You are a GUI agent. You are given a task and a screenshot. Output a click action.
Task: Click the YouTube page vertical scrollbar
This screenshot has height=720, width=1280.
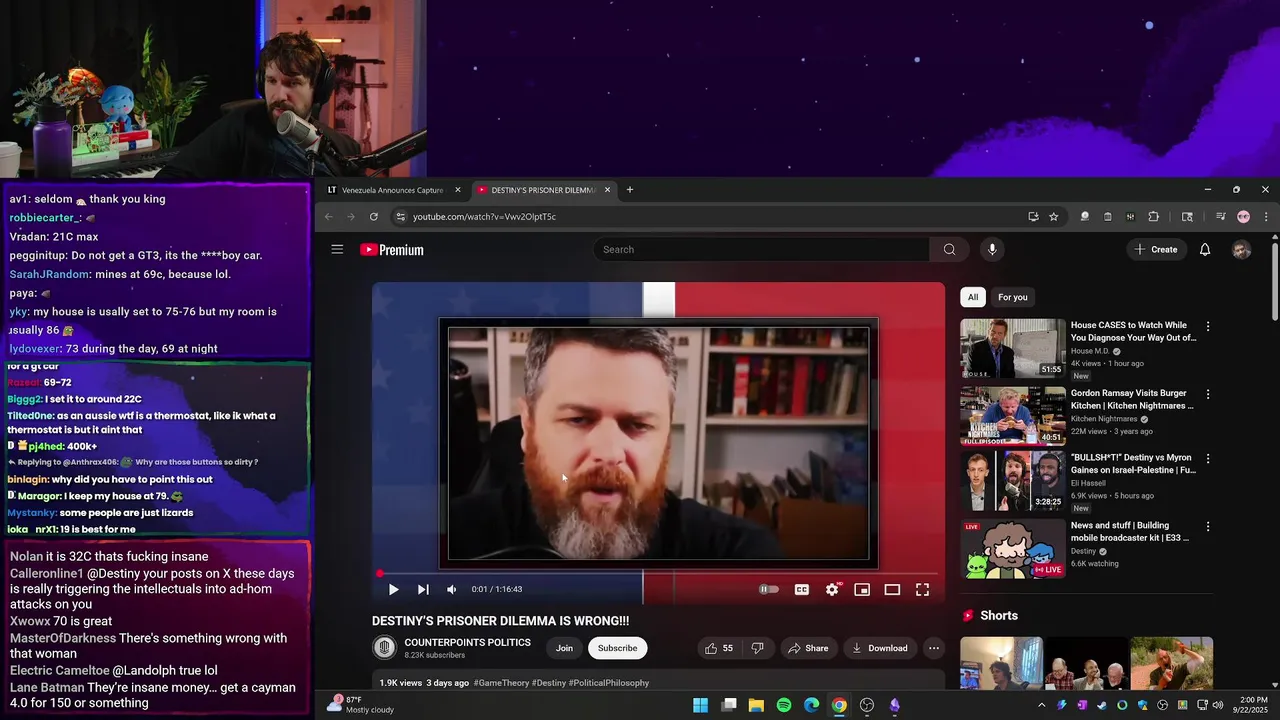[x=1274, y=280]
